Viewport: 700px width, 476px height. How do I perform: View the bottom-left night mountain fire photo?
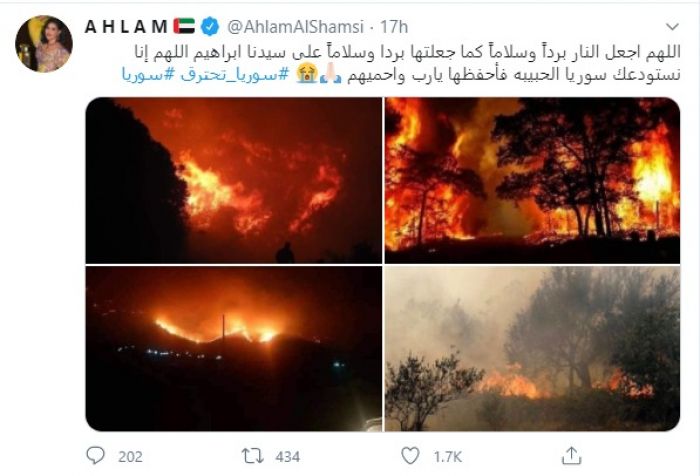pyautogui.click(x=233, y=348)
